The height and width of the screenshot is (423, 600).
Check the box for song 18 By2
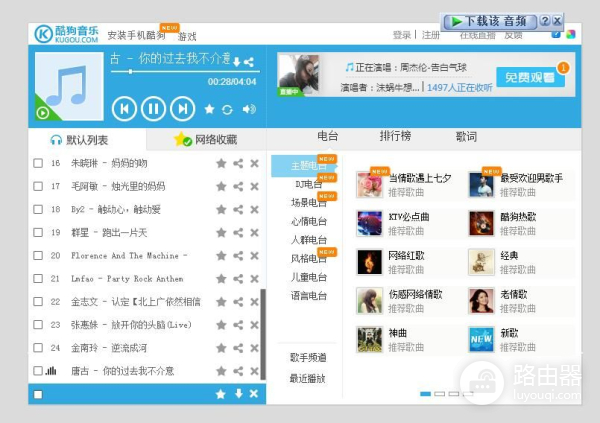click(x=38, y=209)
